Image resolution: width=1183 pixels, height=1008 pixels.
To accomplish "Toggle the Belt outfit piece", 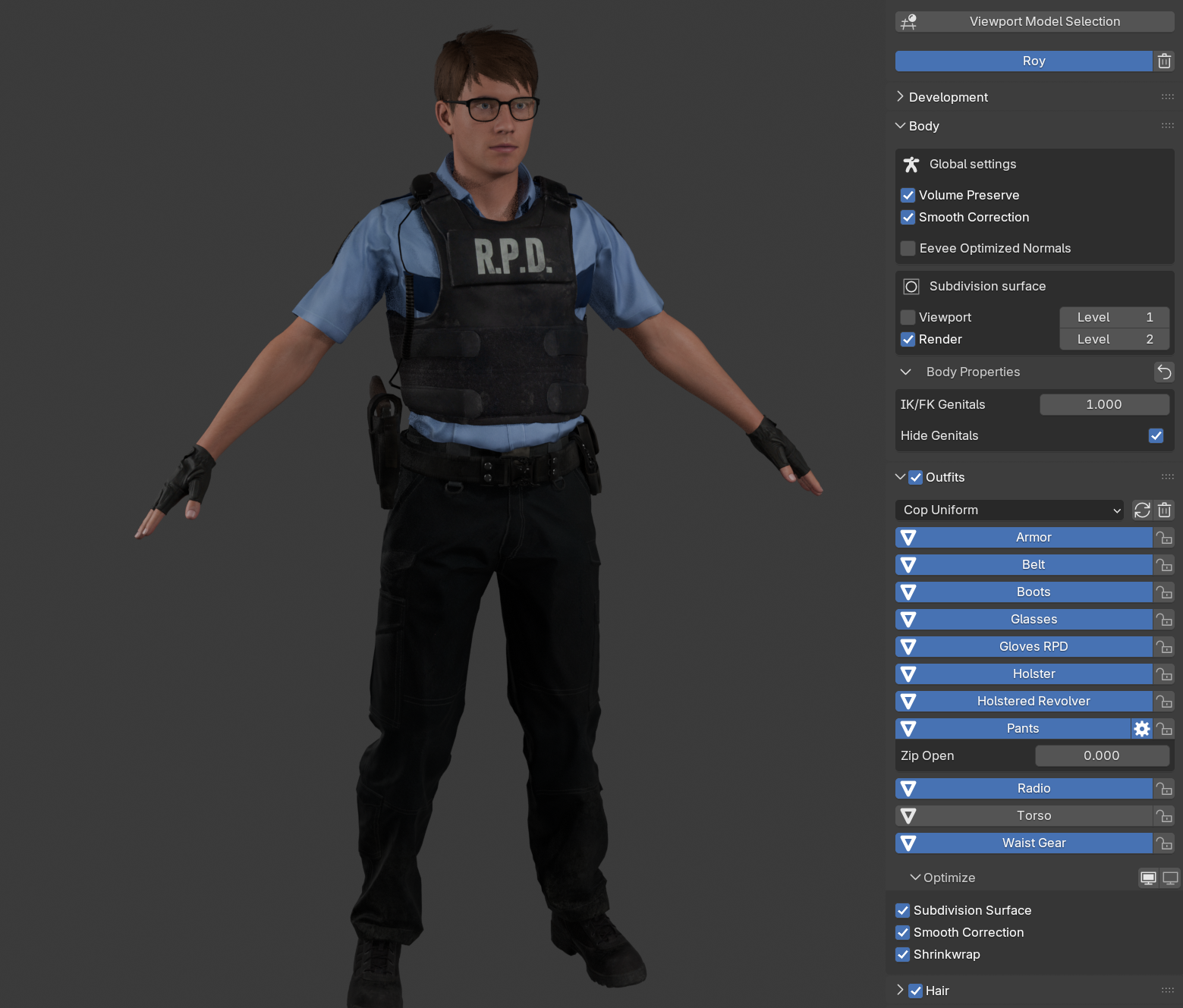I will [x=1024, y=564].
